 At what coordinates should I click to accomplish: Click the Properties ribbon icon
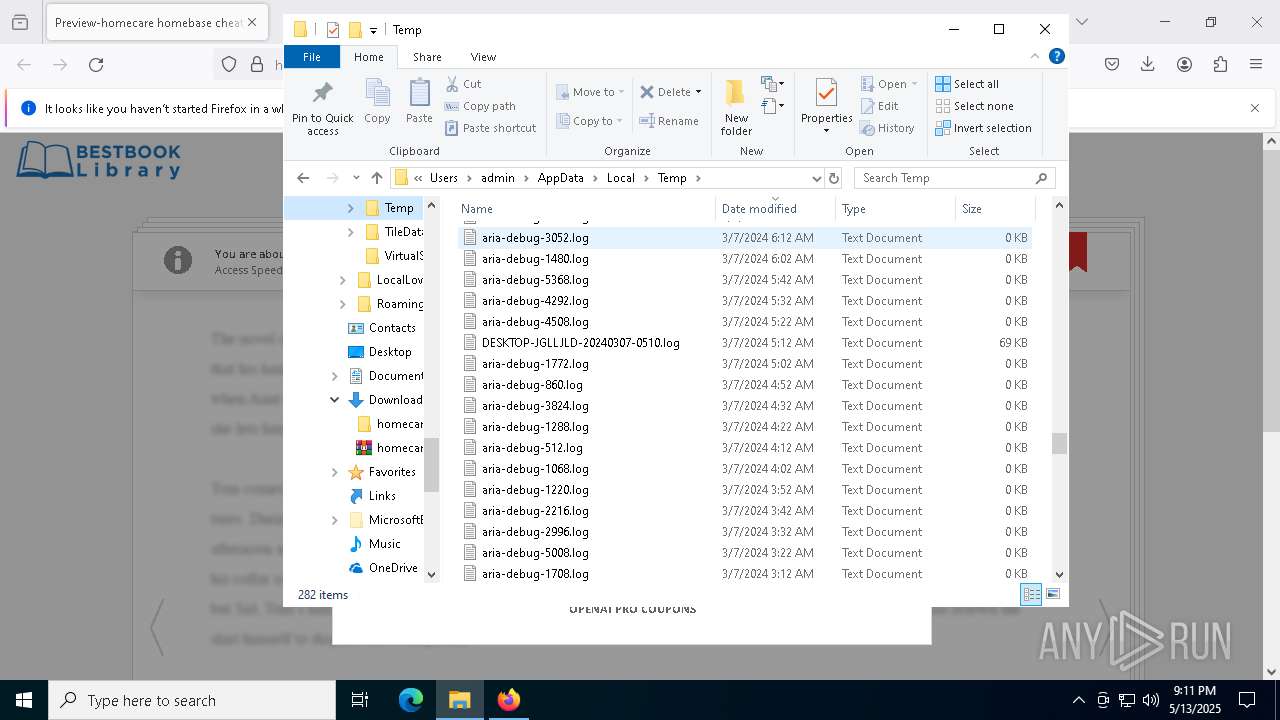pyautogui.click(x=826, y=107)
